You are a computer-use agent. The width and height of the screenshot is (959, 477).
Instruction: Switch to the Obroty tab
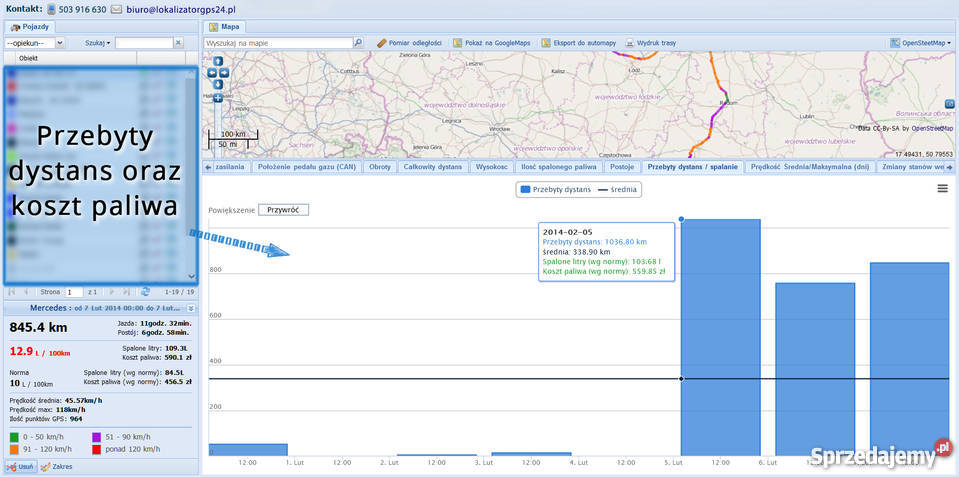click(x=380, y=166)
